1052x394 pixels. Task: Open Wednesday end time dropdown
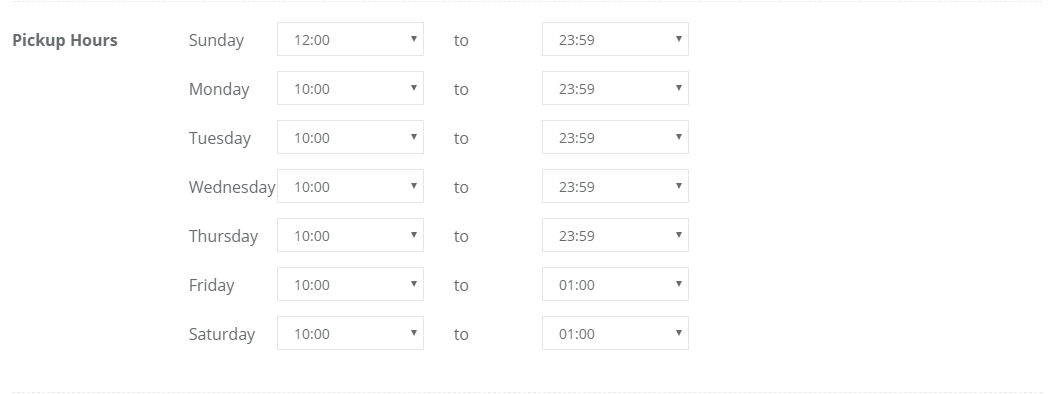[615, 186]
